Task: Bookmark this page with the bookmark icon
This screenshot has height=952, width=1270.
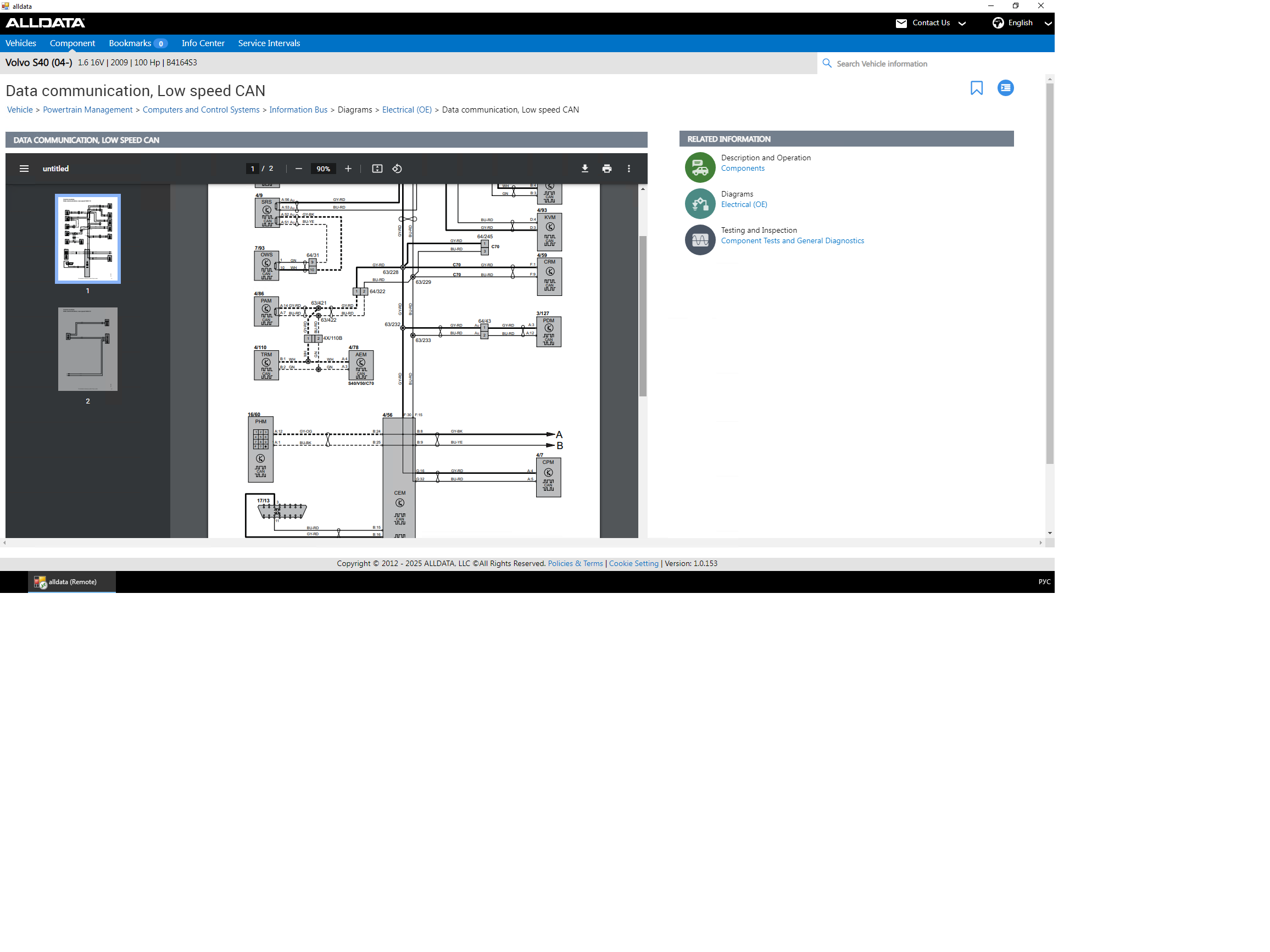Action: coord(976,88)
